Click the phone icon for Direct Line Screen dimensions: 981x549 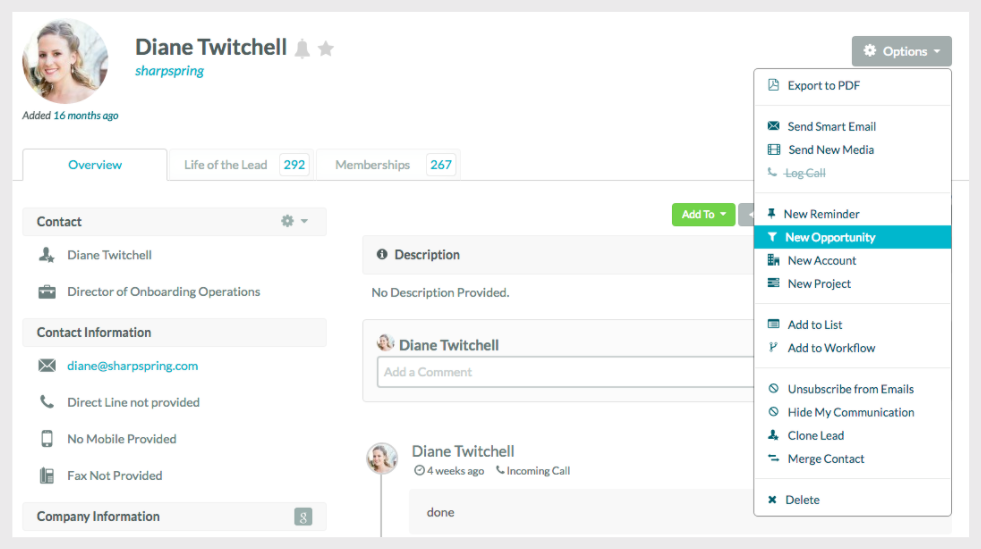coord(47,402)
